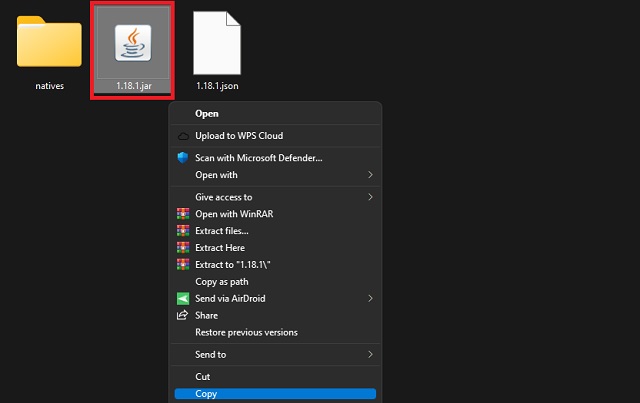Image resolution: width=640 pixels, height=403 pixels.
Task: Select the 1.18.1.json file icon
Action: tap(217, 43)
